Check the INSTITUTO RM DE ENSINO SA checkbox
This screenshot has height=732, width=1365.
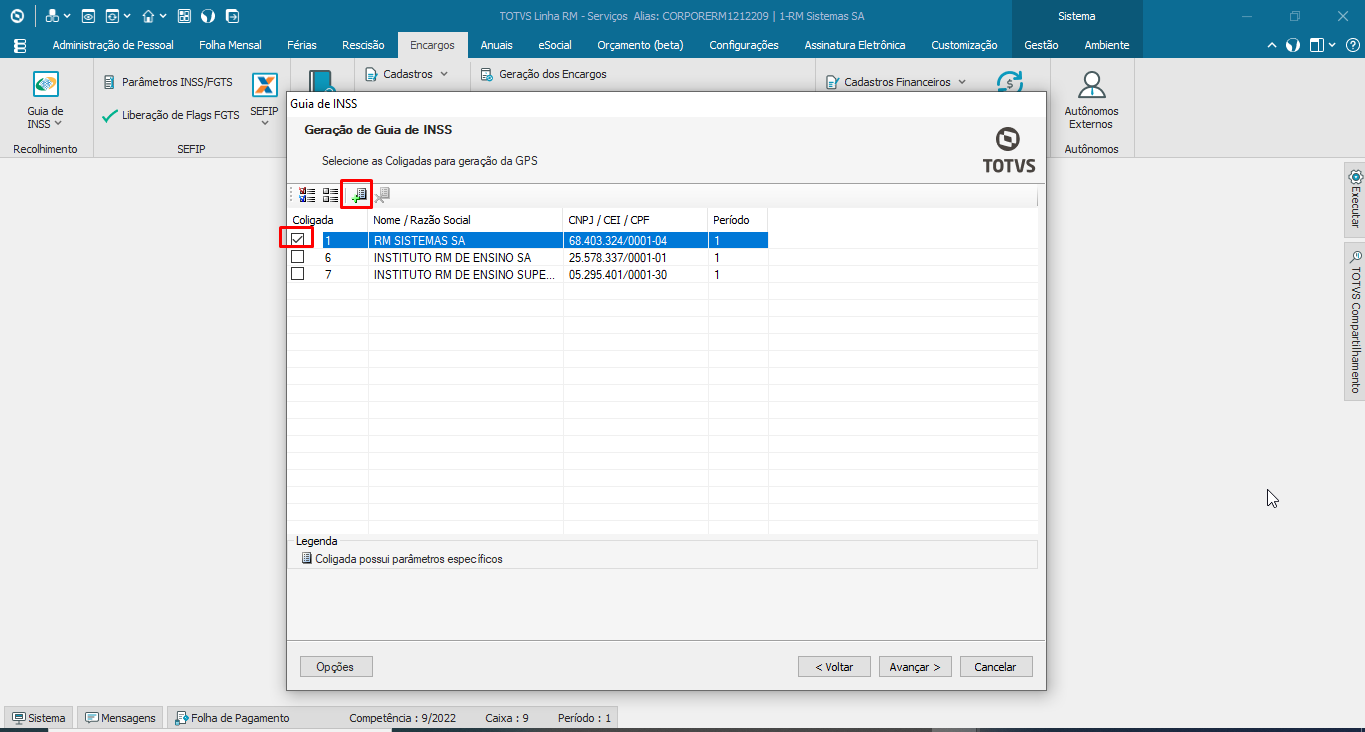pyautogui.click(x=297, y=257)
